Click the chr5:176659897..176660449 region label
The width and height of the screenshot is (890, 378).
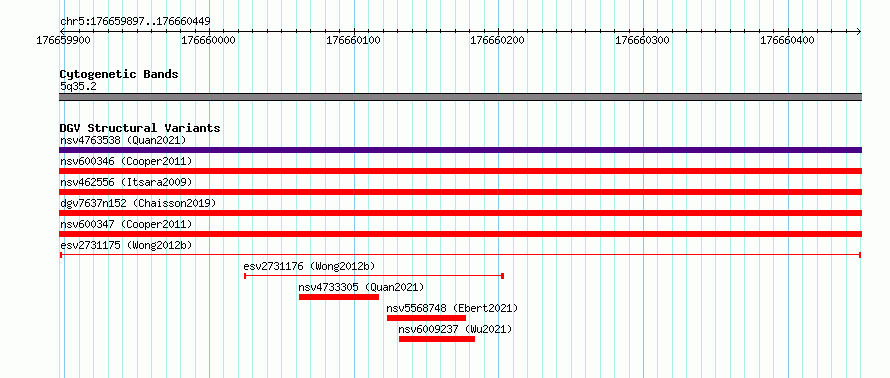135,22
